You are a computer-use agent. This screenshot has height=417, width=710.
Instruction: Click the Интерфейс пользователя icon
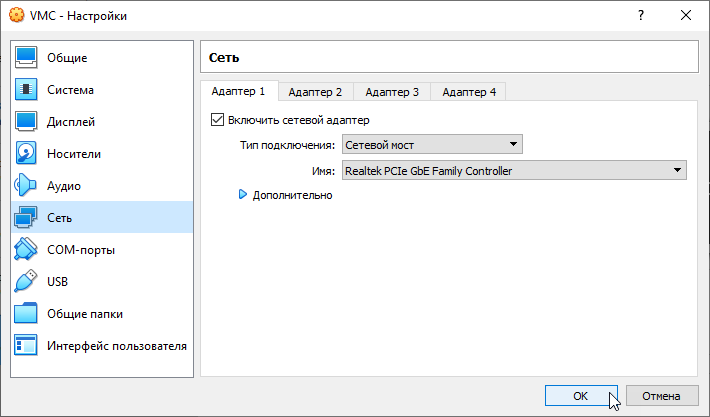(27, 346)
